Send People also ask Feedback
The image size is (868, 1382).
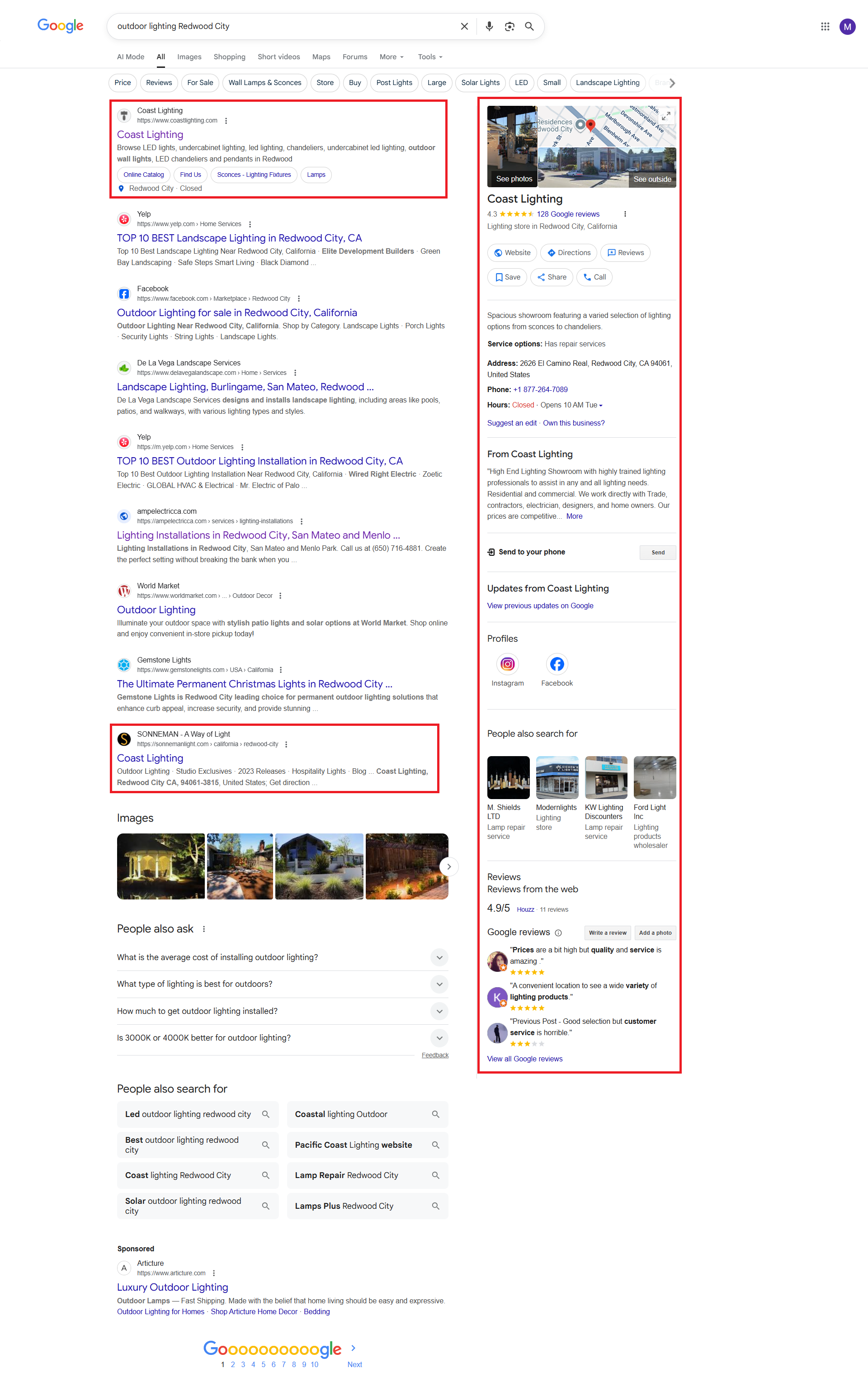[x=435, y=1055]
